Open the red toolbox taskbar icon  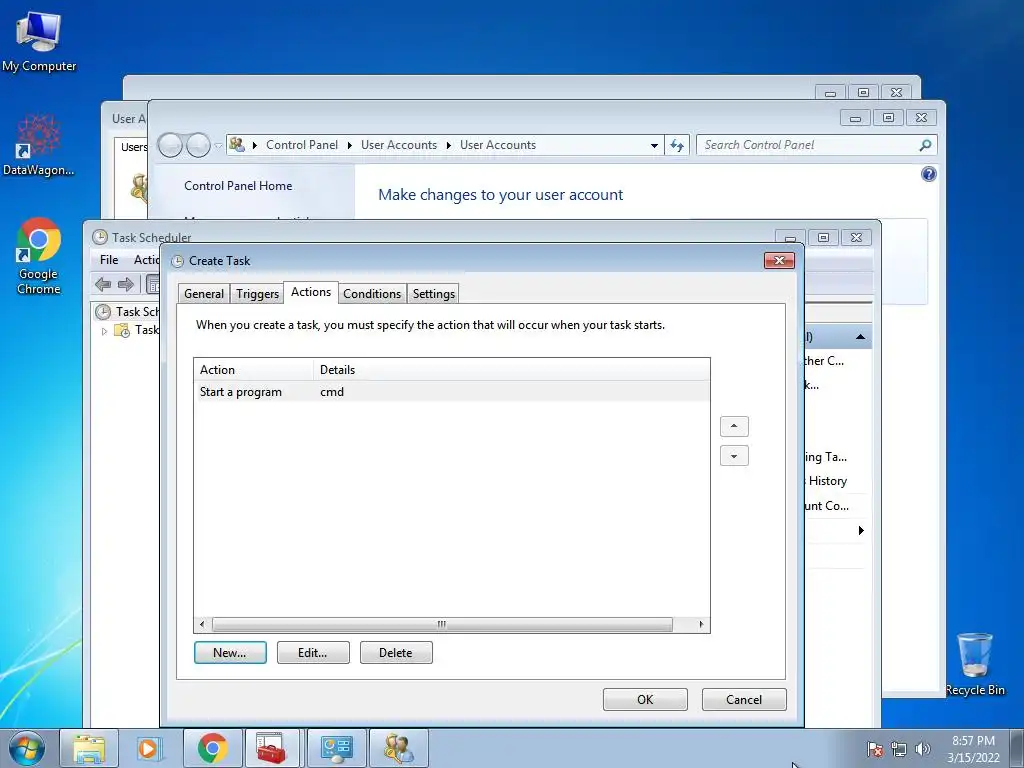(x=272, y=748)
